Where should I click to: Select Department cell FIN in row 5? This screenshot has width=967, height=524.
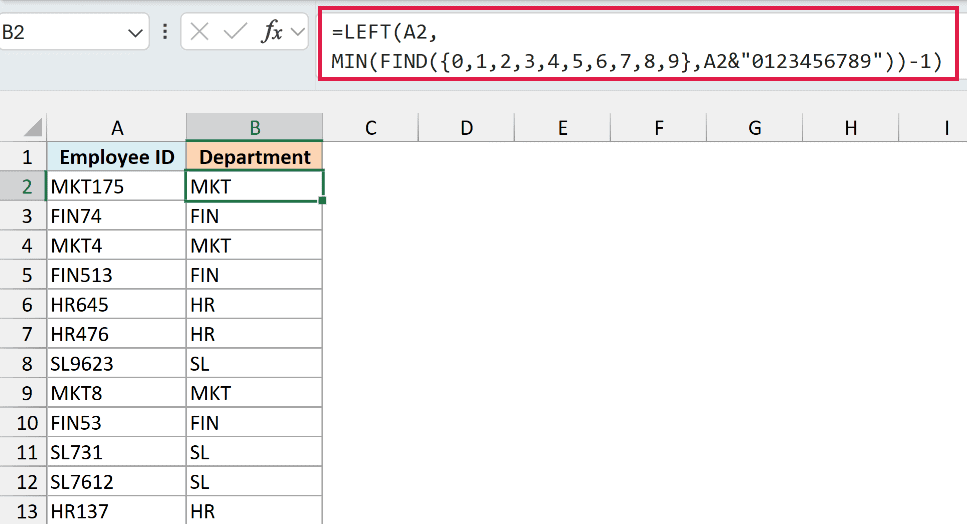[255, 275]
